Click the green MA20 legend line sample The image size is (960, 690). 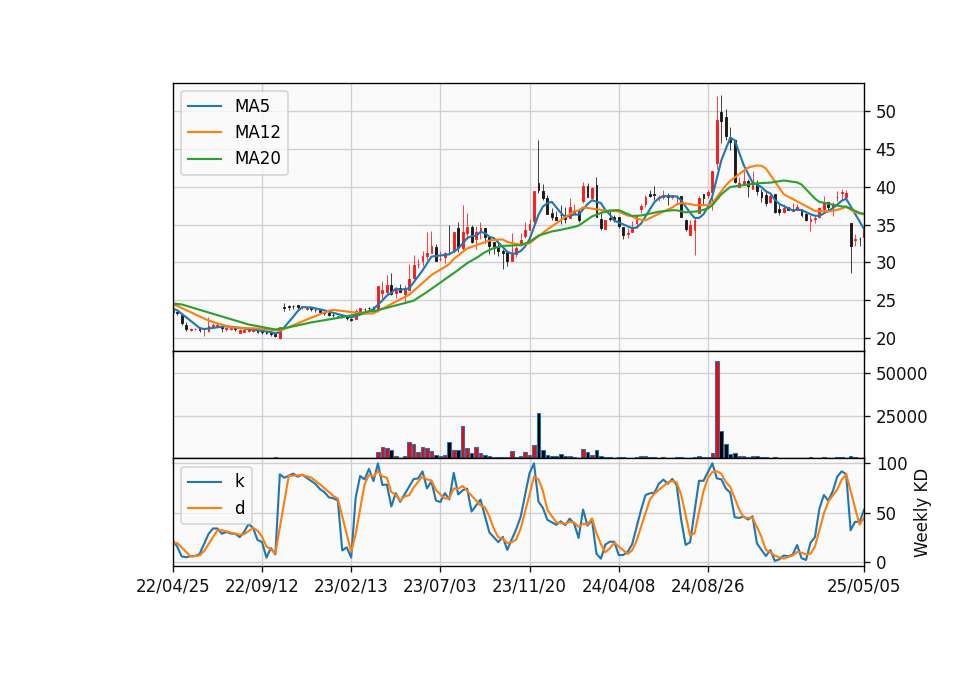click(204, 158)
